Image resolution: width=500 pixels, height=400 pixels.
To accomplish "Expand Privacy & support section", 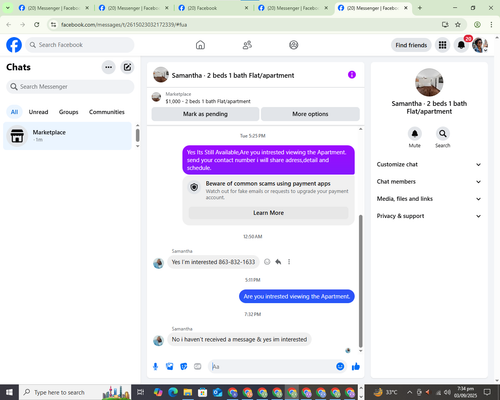I will 429,216.
